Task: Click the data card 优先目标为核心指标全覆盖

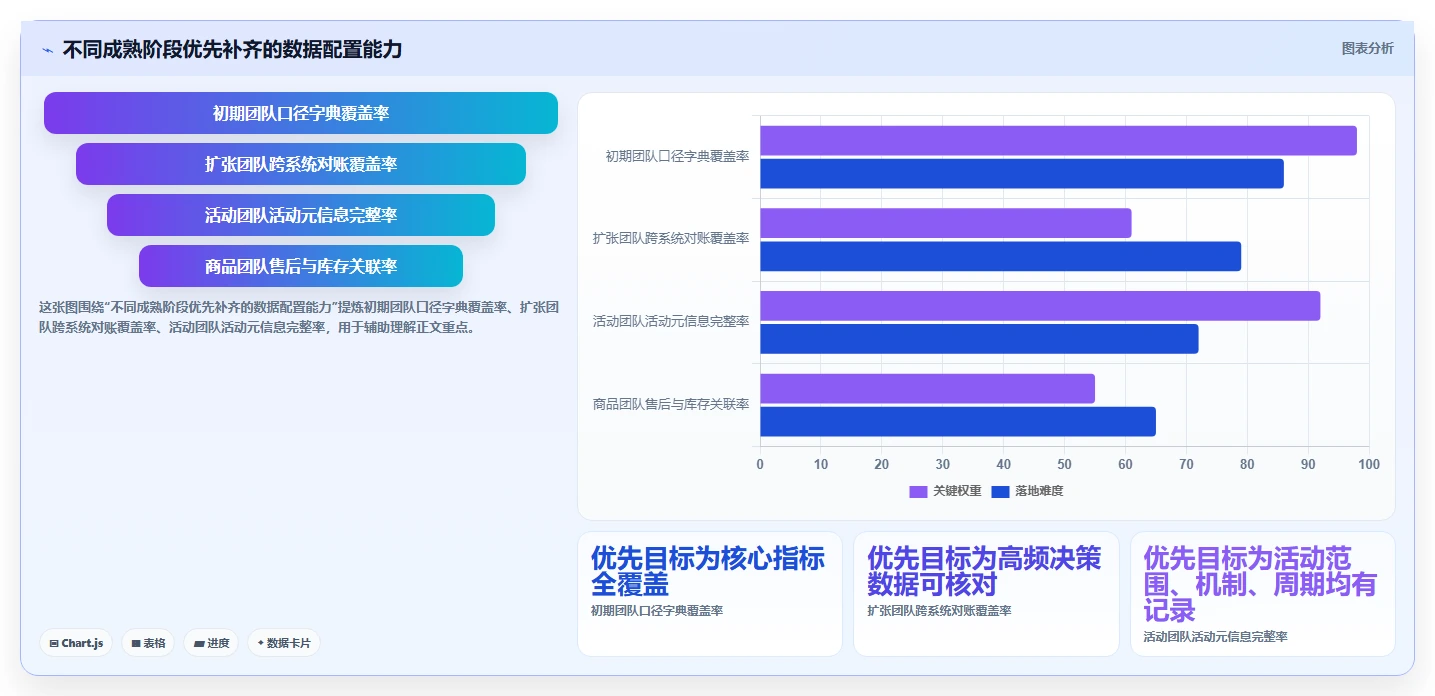Action: pos(710,594)
